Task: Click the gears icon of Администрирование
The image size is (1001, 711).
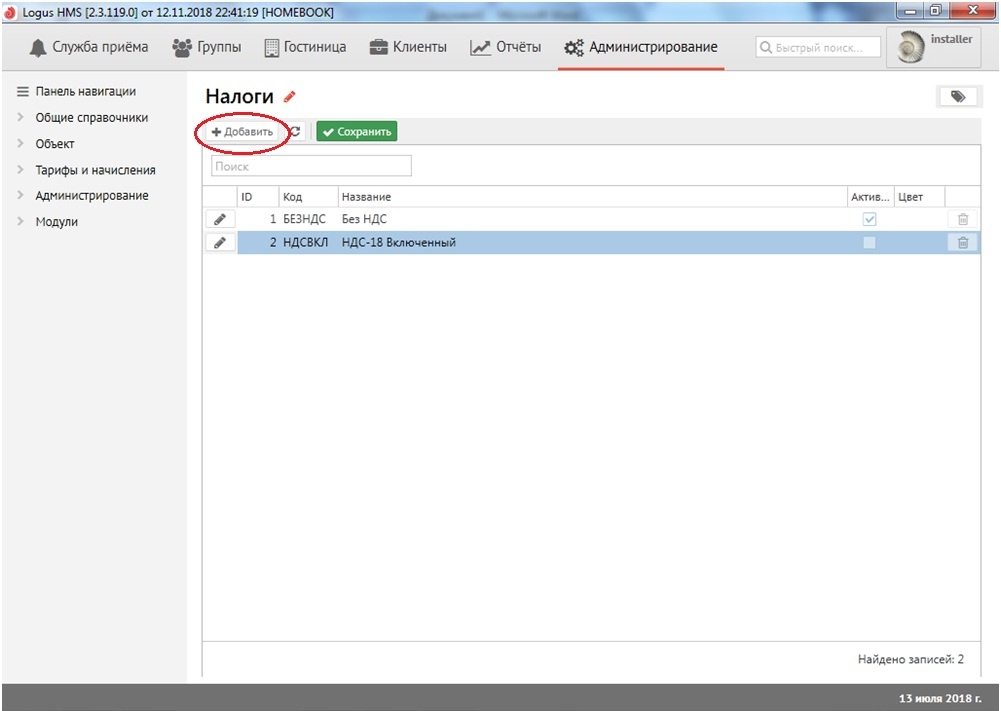Action: pos(573,48)
